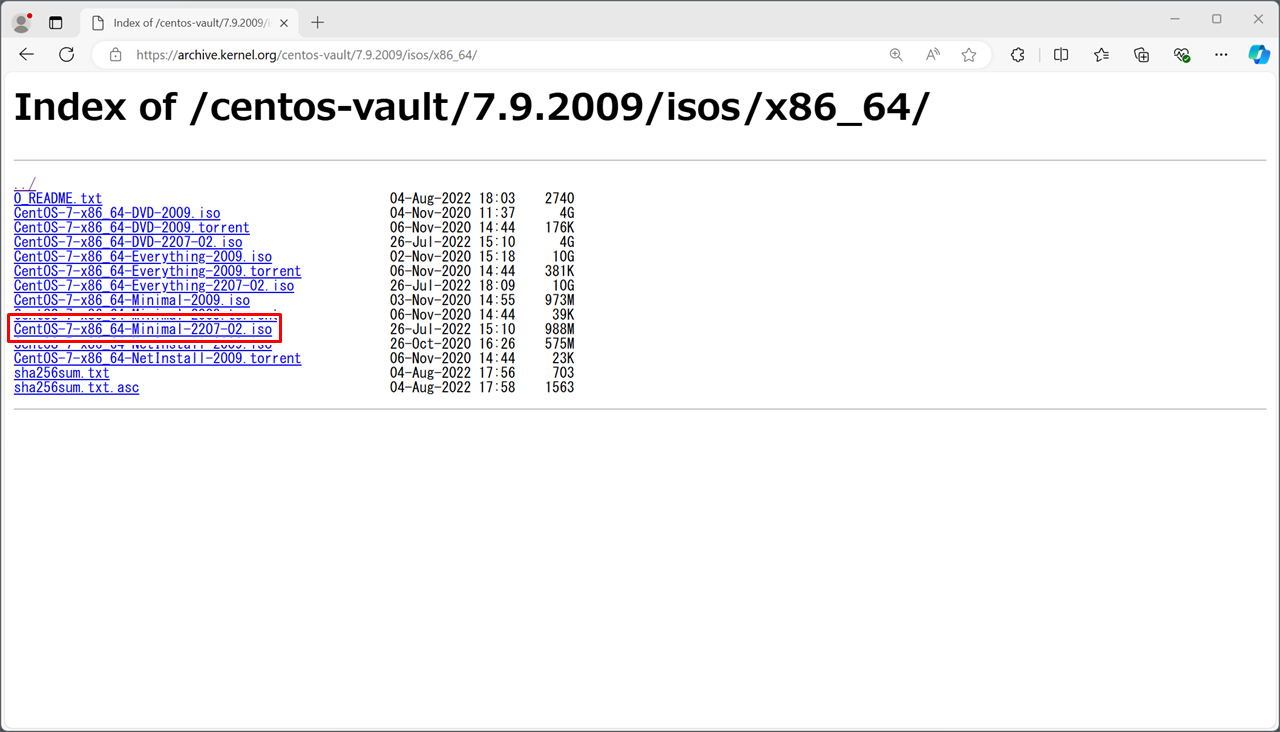Download CentOS-7-x86_64-Minimal-2207-02.iso

[x=143, y=329]
